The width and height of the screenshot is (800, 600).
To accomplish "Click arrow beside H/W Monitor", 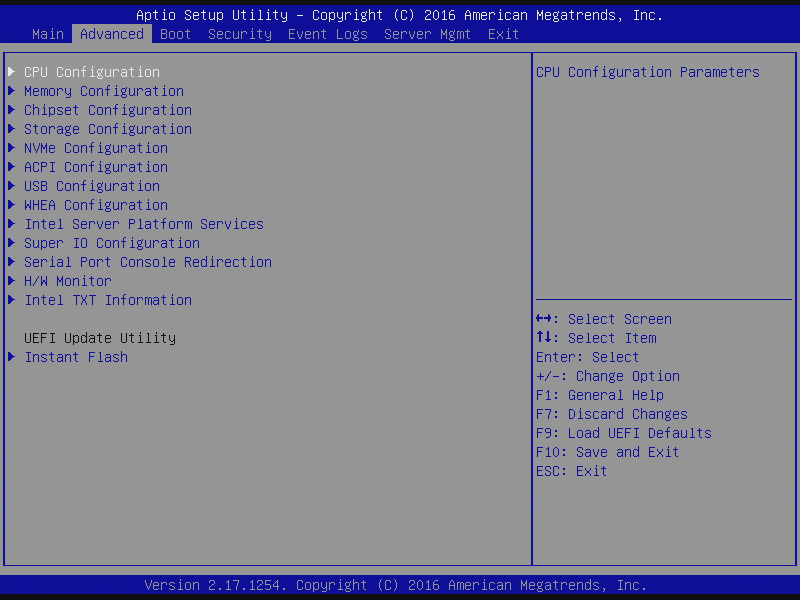I will coord(12,281).
